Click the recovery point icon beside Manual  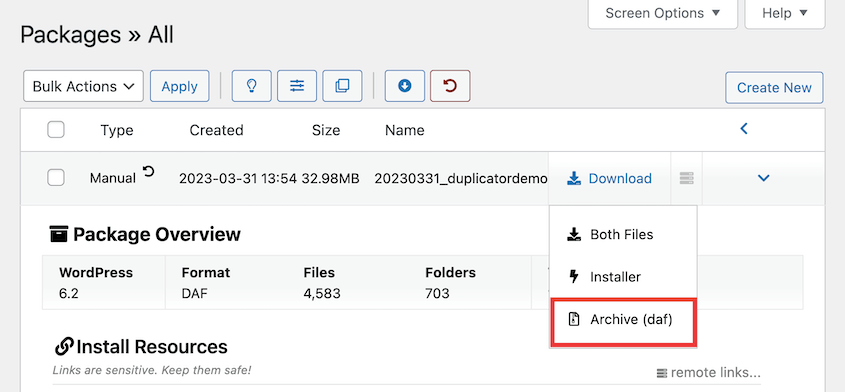pyautogui.click(x=149, y=172)
